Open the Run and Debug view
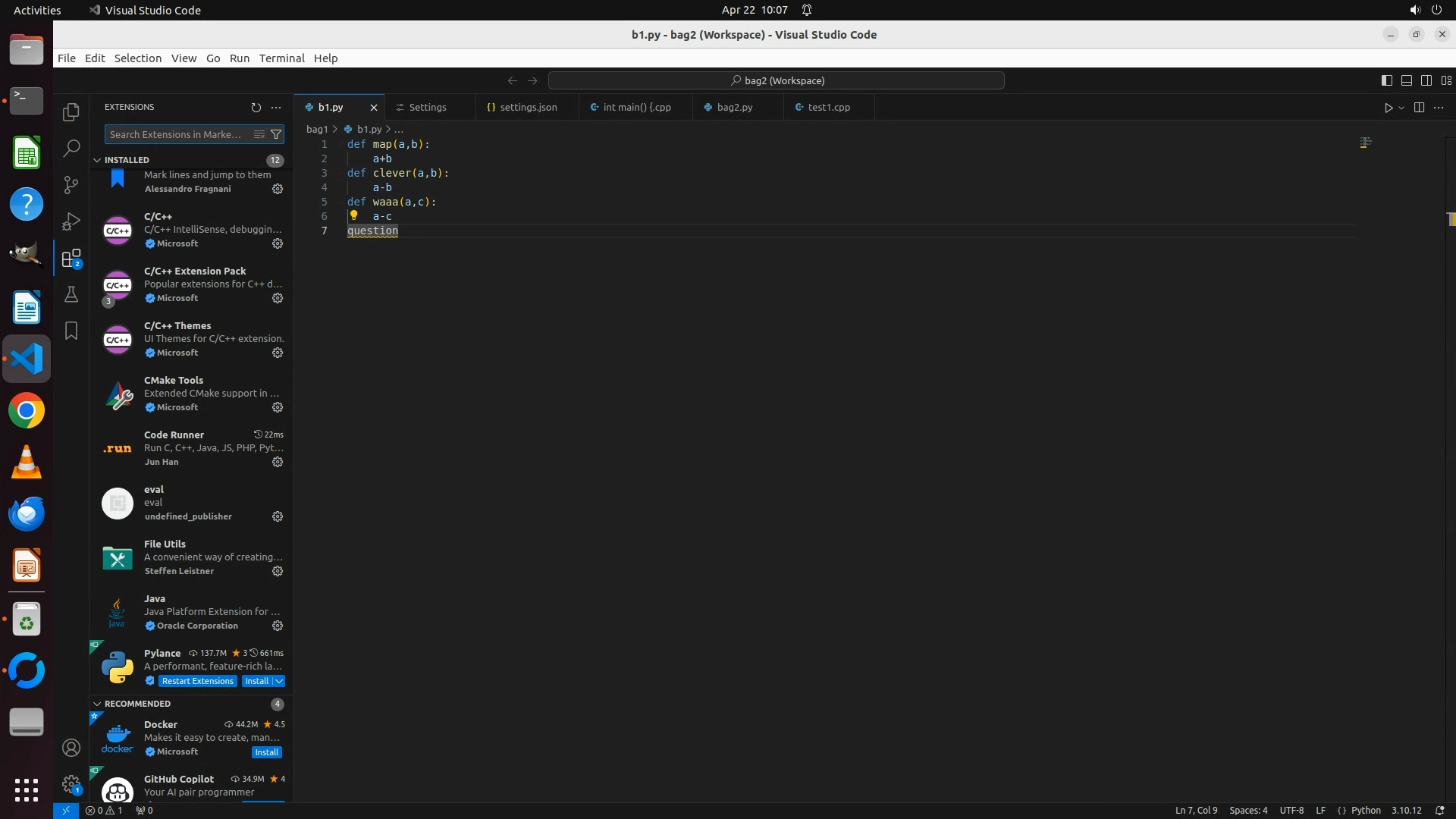Image resolution: width=1456 pixels, height=819 pixels. (71, 221)
